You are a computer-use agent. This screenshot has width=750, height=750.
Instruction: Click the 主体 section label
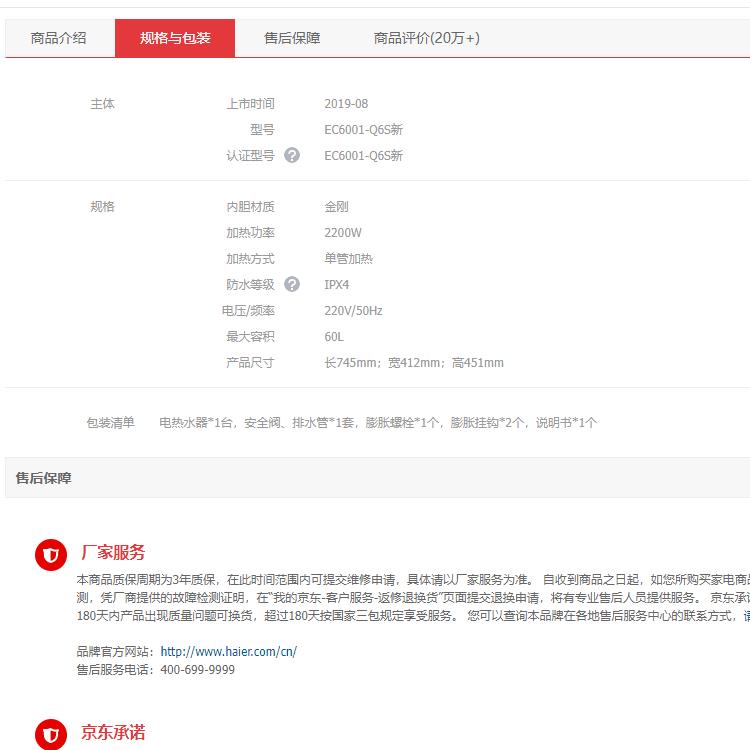[x=103, y=104]
